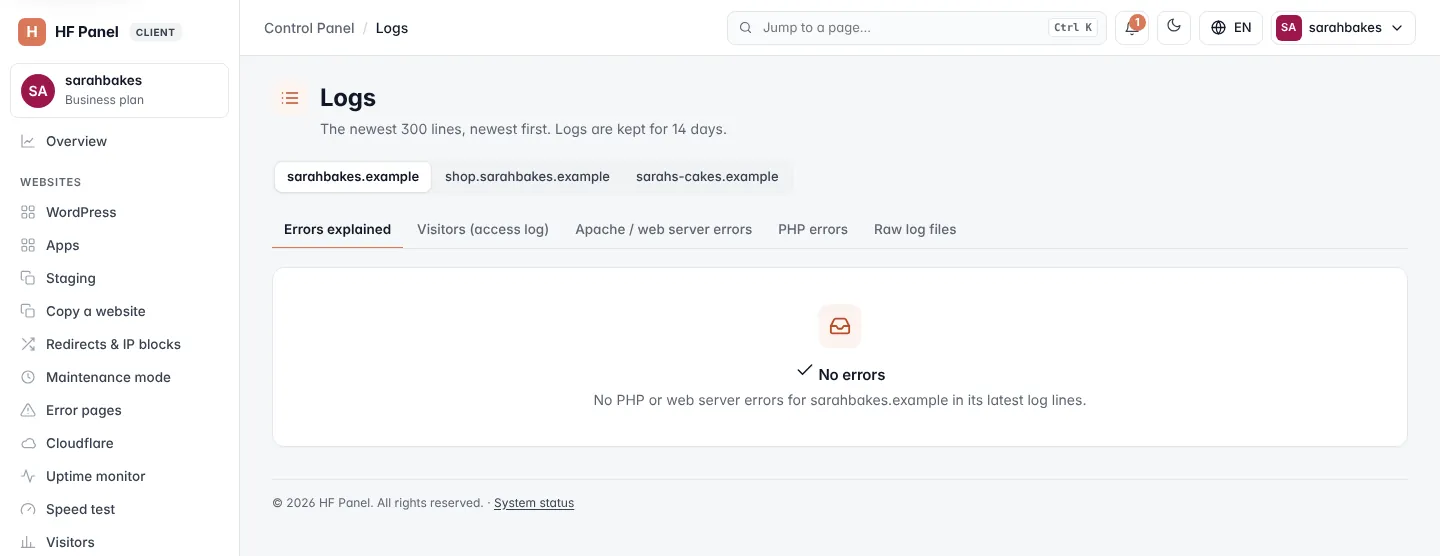Click the Overview chart icon

28,141
